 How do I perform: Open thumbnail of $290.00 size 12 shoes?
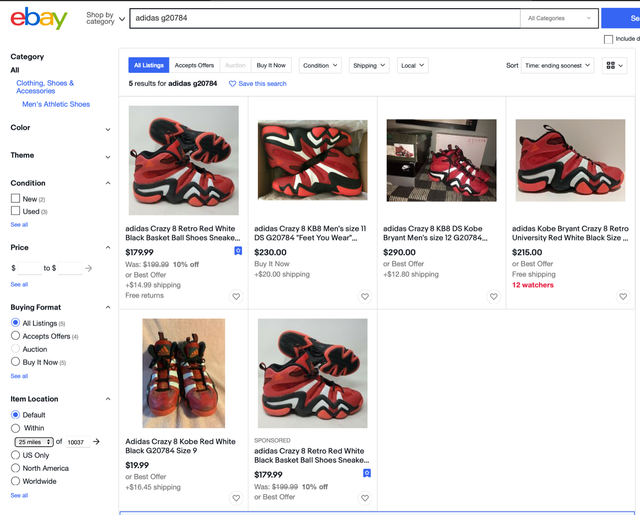click(x=442, y=160)
